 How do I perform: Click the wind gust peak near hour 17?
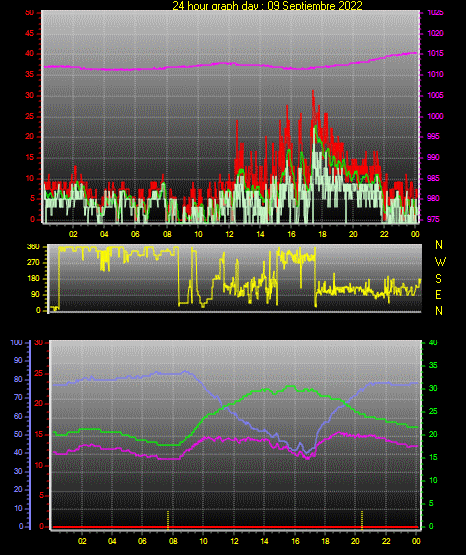pyautogui.click(x=313, y=93)
